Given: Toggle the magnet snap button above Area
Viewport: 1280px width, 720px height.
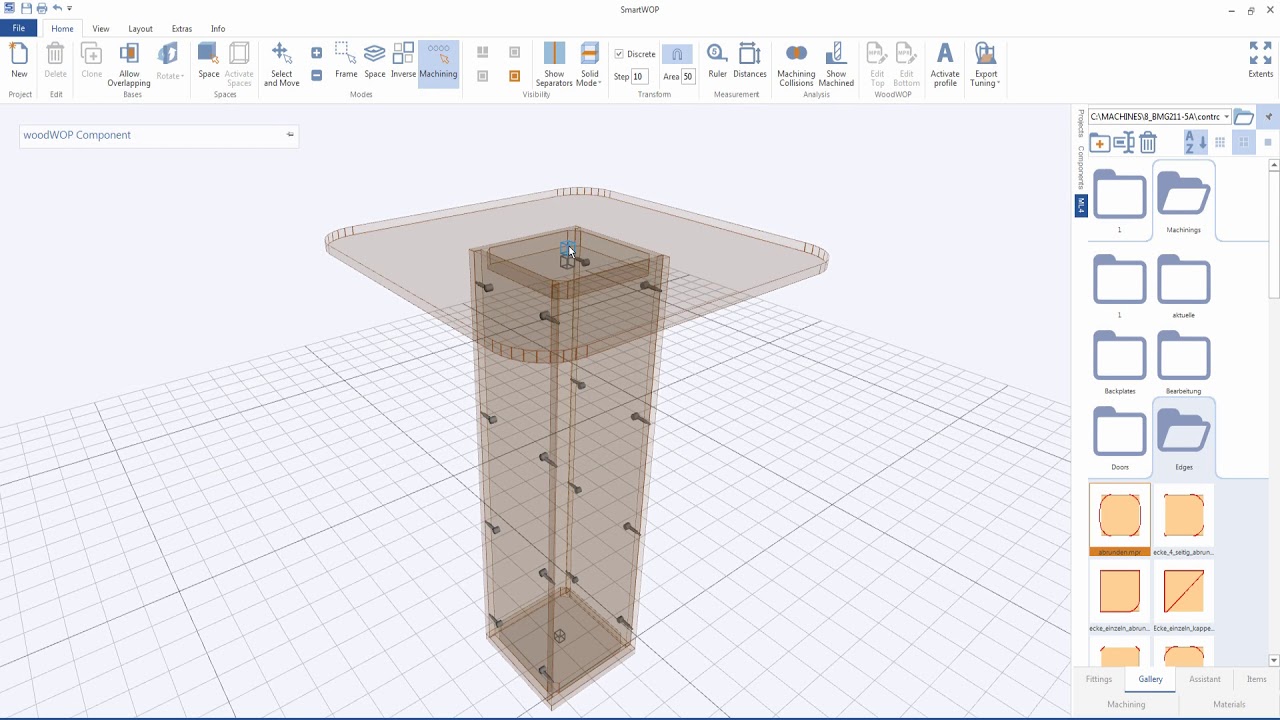Looking at the screenshot, I should tap(677, 54).
